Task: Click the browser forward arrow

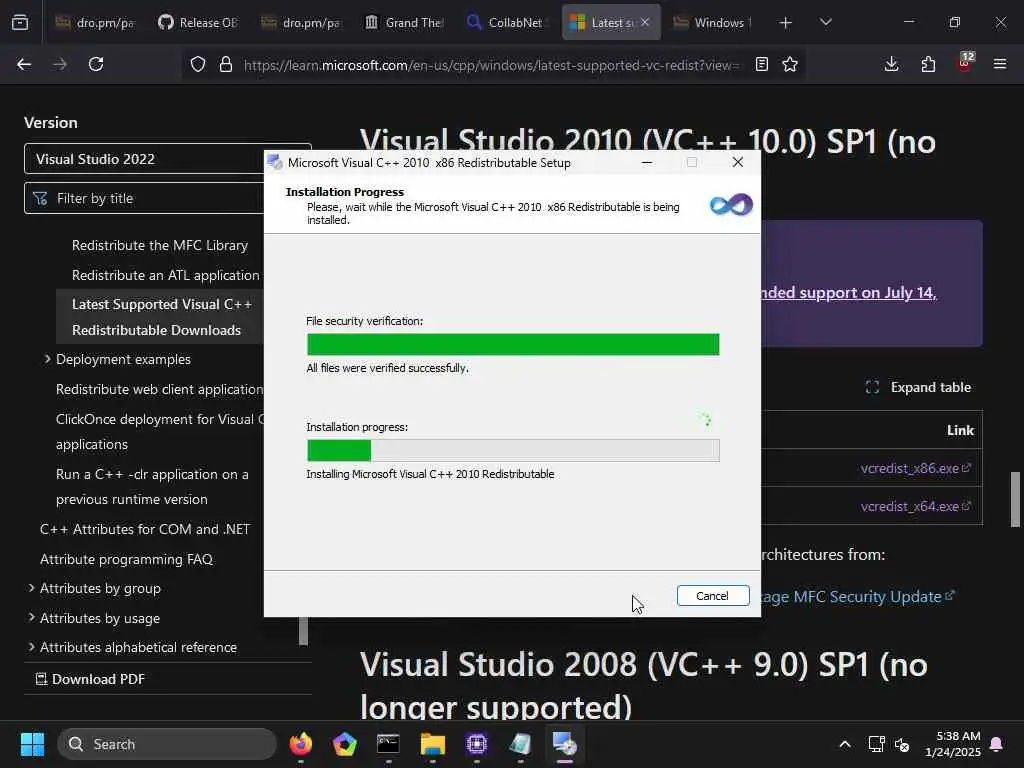Action: pos(59,64)
